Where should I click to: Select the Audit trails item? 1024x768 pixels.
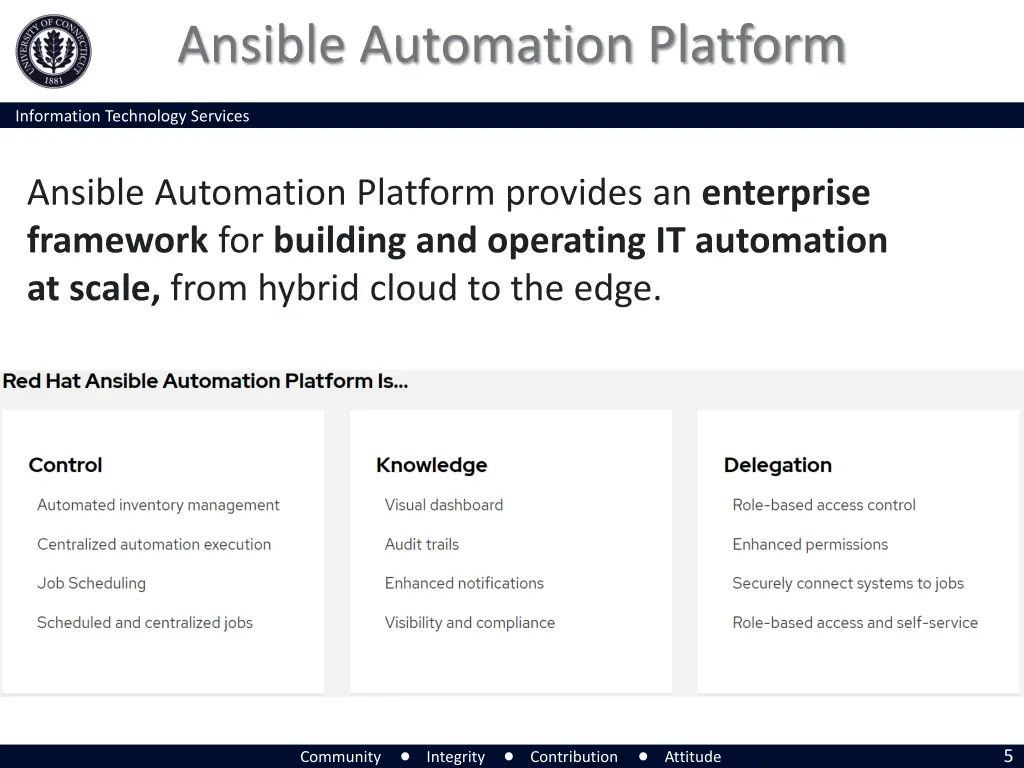(x=422, y=544)
